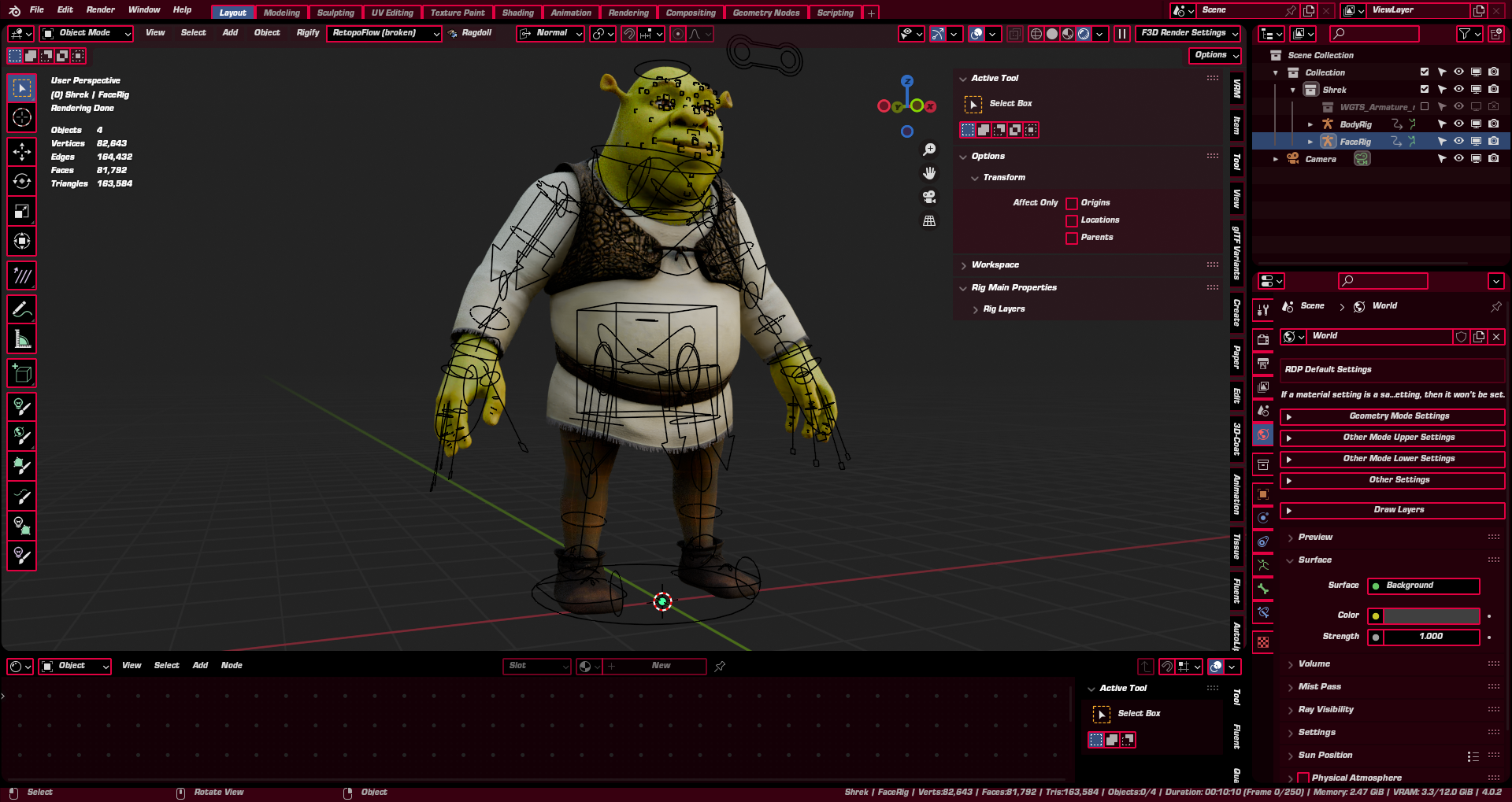Open the Output properties tab icon
This screenshot has width=1512, height=802.
tap(1263, 364)
